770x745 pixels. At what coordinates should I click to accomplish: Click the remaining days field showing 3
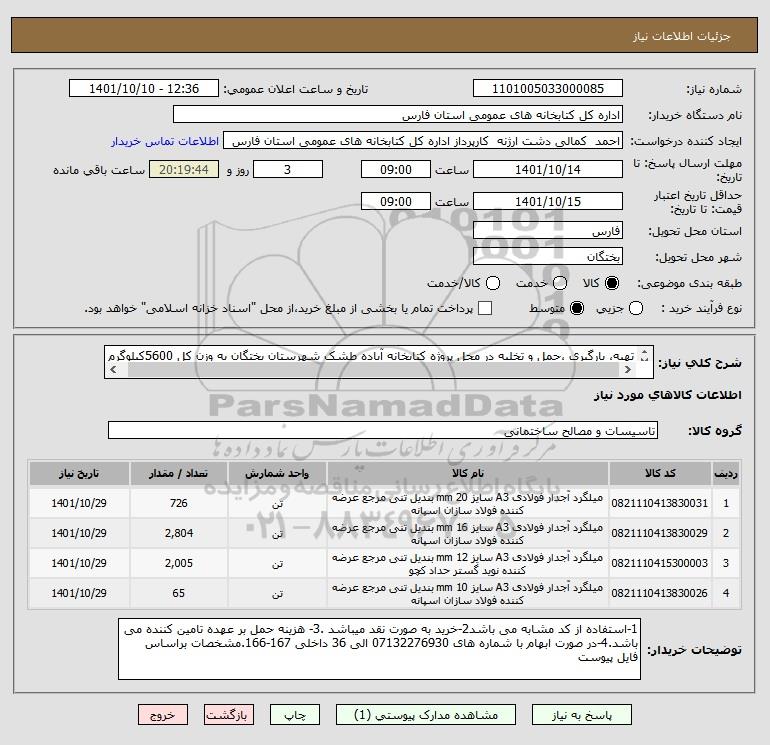pyautogui.click(x=288, y=170)
